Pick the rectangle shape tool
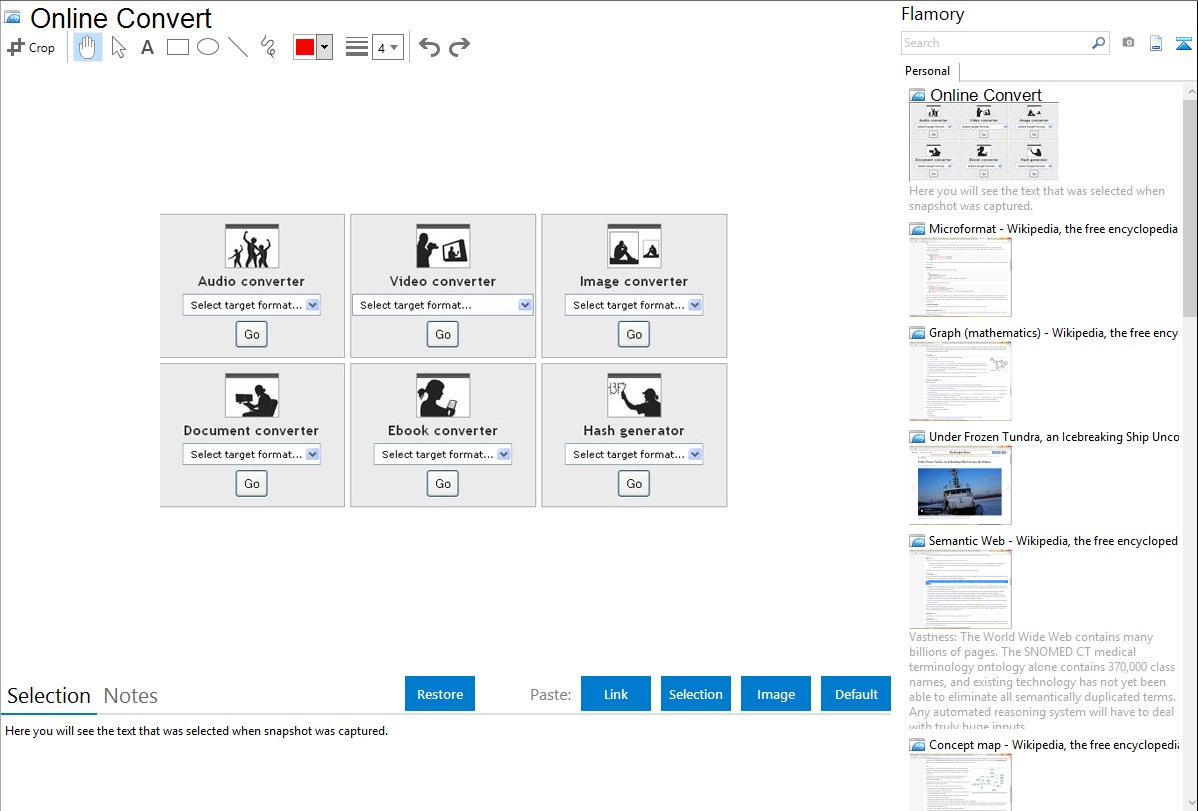The width and height of the screenshot is (1198, 811). point(178,47)
